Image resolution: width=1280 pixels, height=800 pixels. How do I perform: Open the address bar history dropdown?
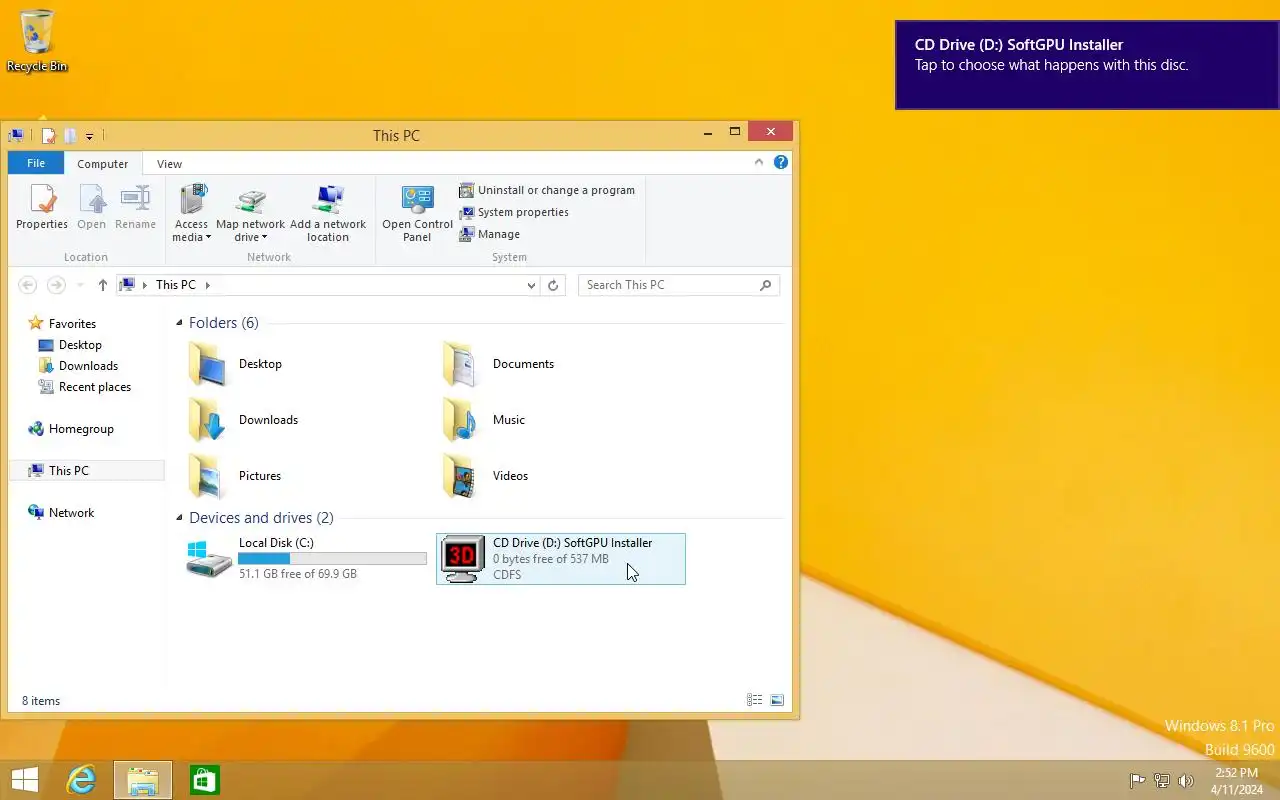(531, 285)
